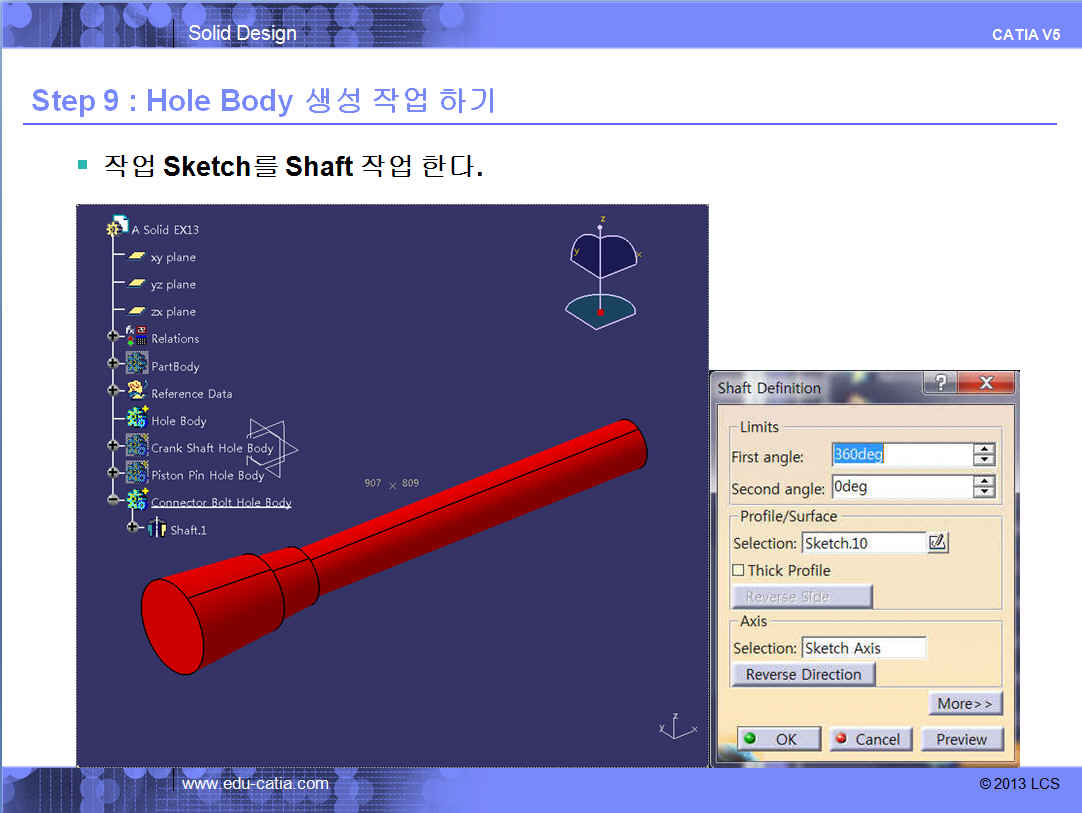Image resolution: width=1082 pixels, height=813 pixels.
Task: Click the Reverse Direction button
Action: pyautogui.click(x=803, y=675)
